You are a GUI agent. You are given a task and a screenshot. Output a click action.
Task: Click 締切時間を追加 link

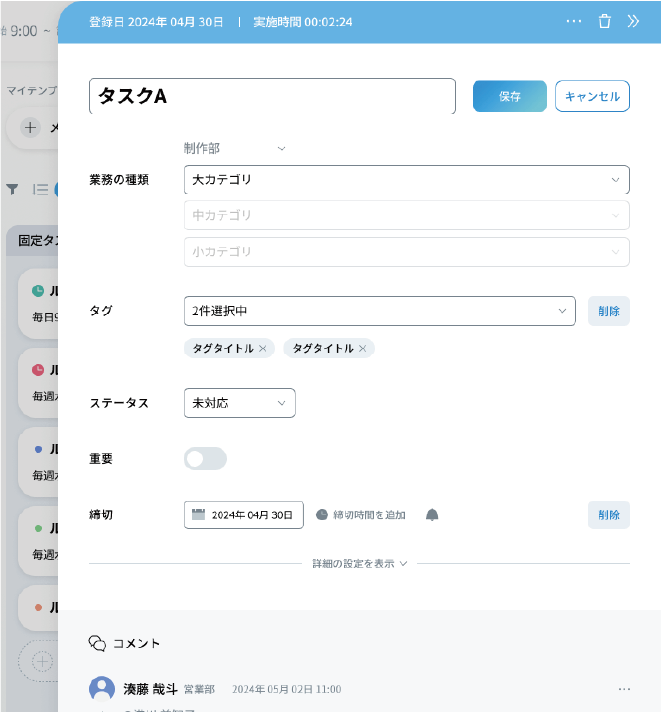tap(361, 515)
